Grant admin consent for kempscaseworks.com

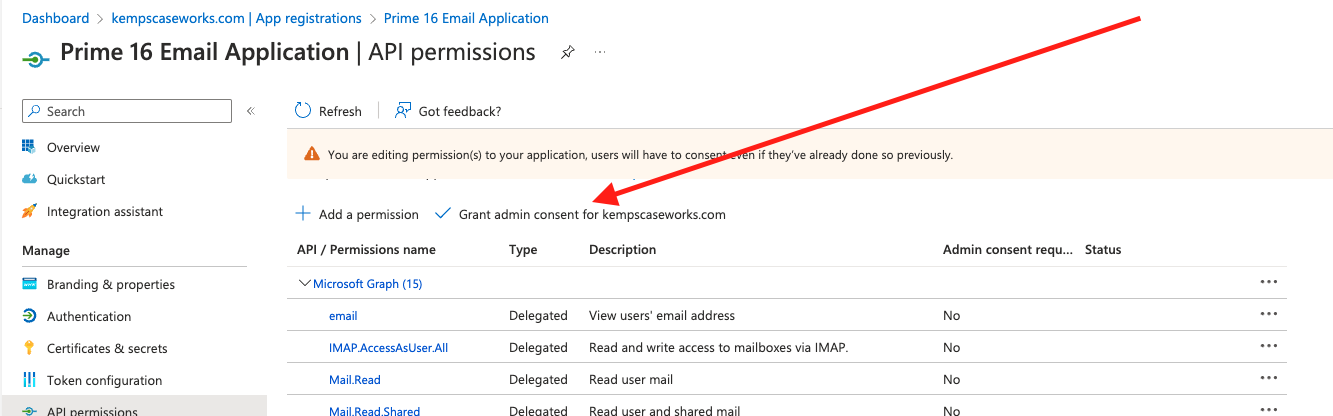581,214
